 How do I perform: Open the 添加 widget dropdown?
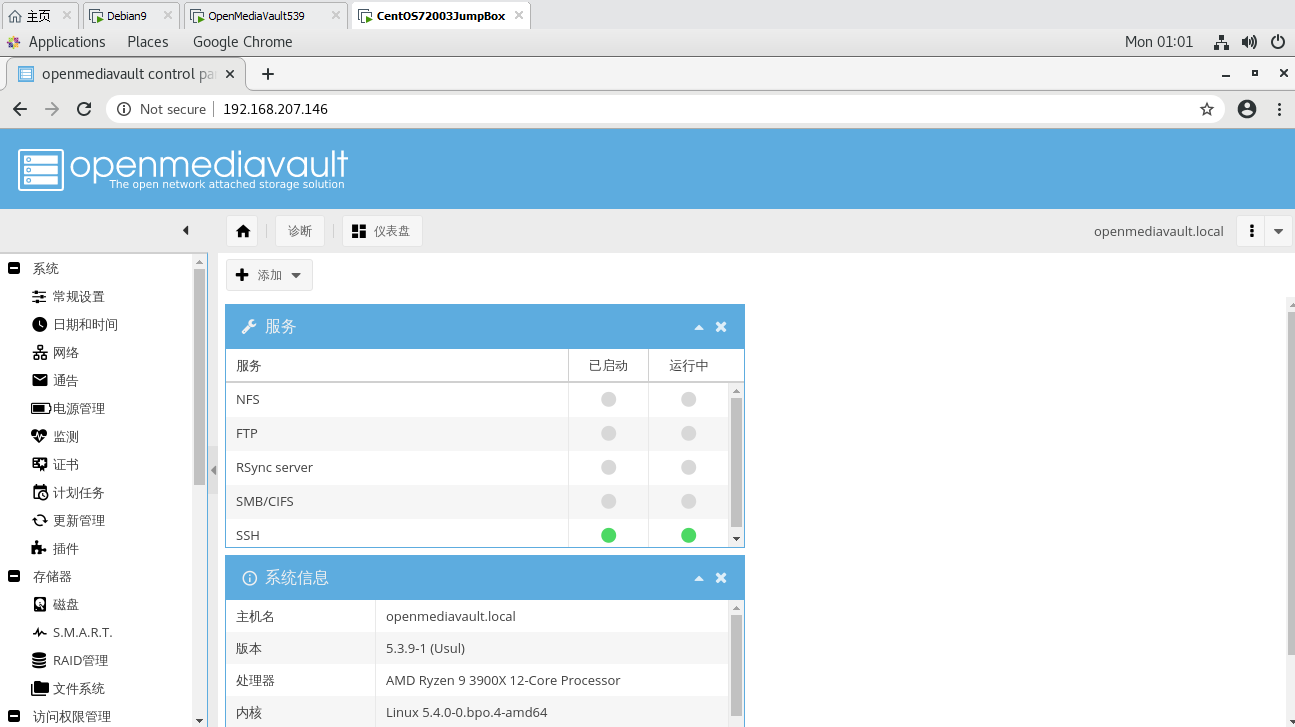tap(268, 274)
